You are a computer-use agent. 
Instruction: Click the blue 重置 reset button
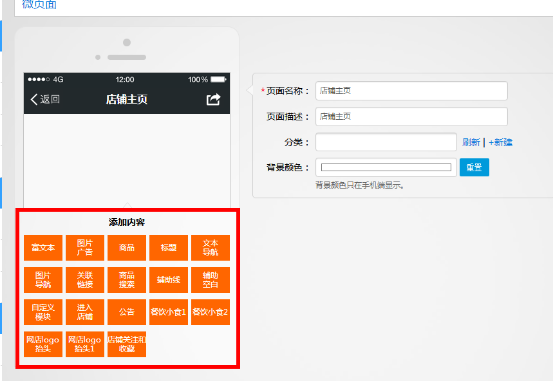coord(474,167)
